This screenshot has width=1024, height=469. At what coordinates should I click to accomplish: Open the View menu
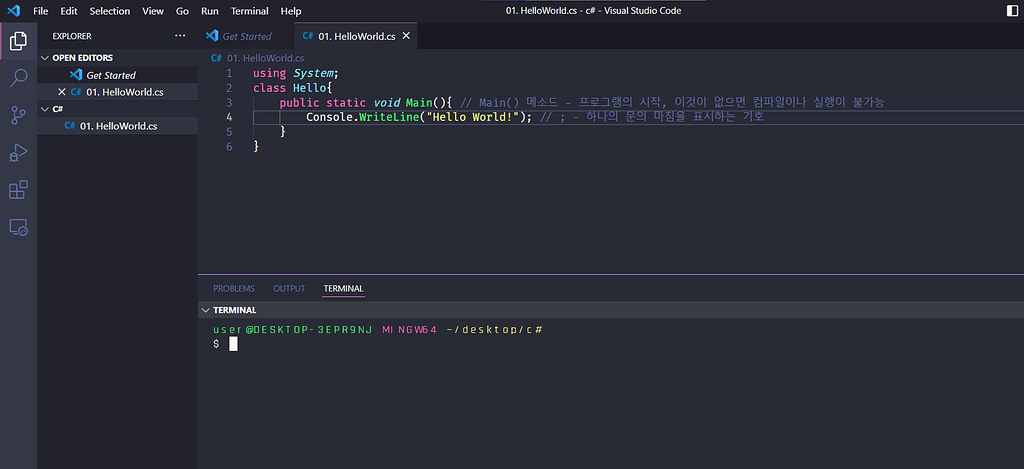tap(153, 11)
